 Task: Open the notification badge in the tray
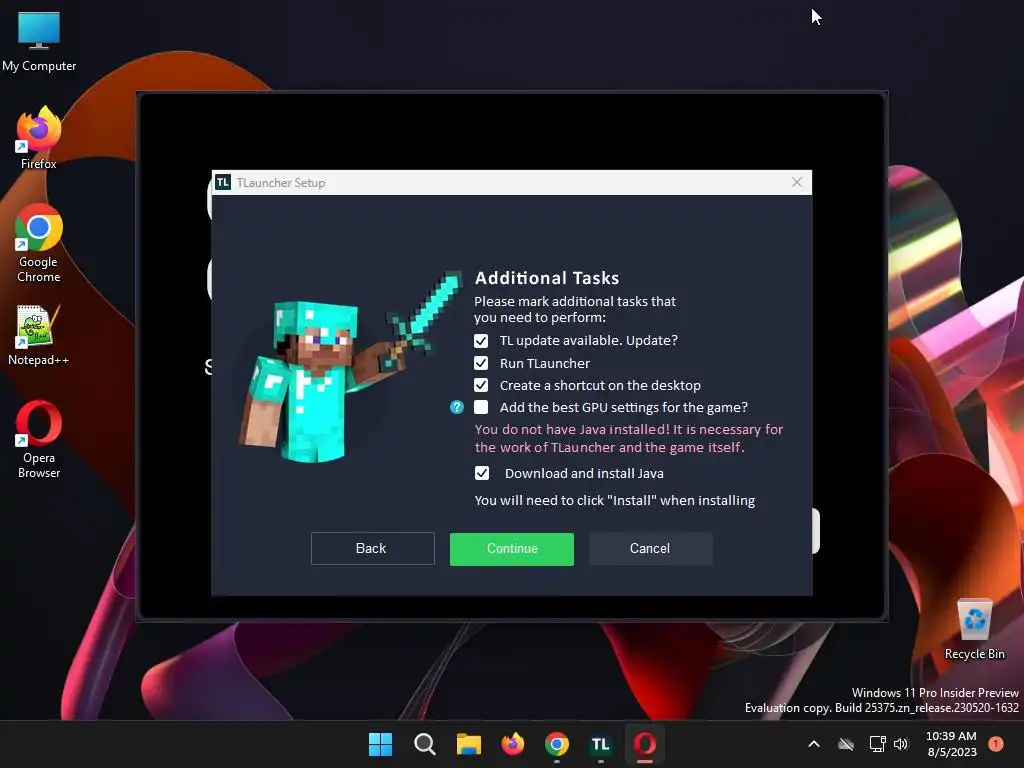(996, 744)
